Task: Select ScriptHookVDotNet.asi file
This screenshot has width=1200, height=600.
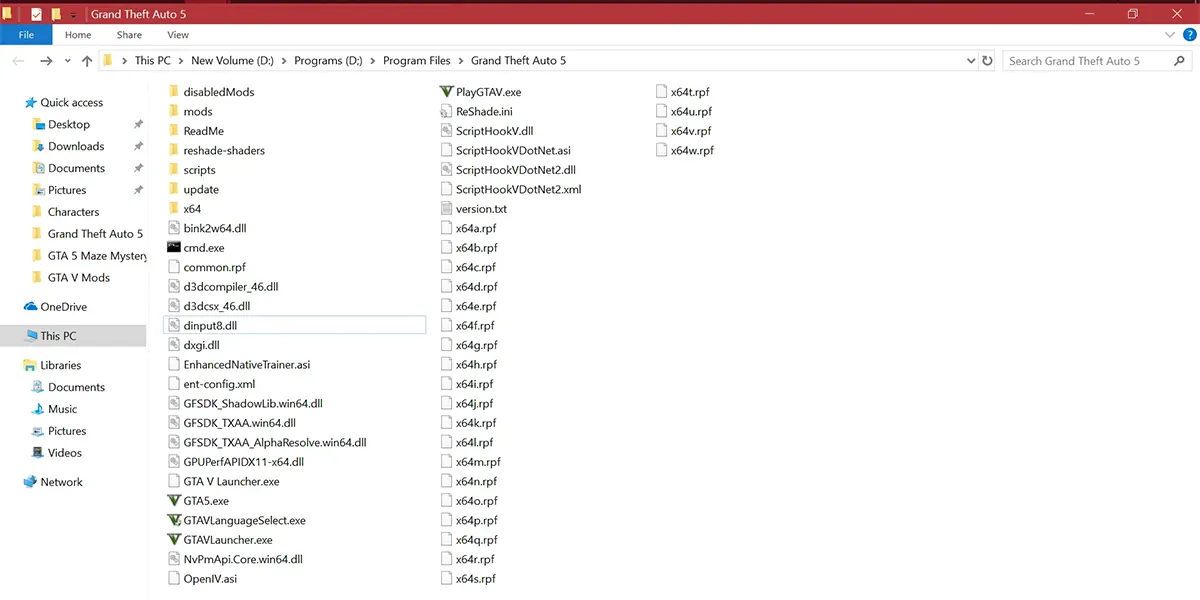Action: pyautogui.click(x=505, y=150)
